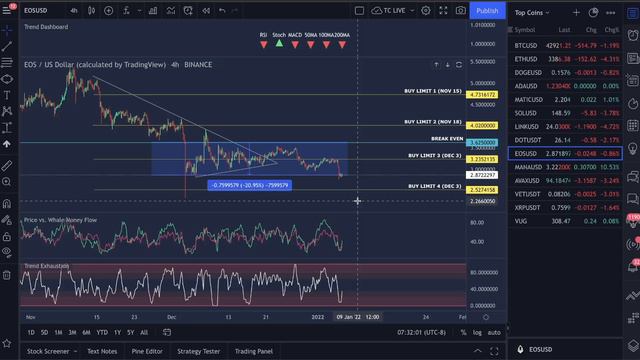Open the select layout square icon
640x360 pixels.
pyautogui.click(x=359, y=11)
